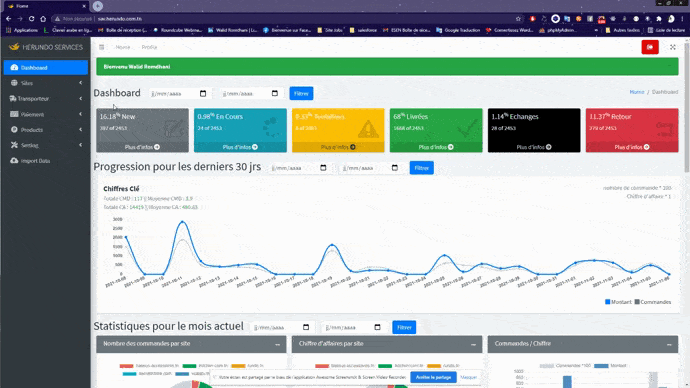Toggle sidebar with hamburger menu icon
690x388 pixels.
tap(102, 47)
